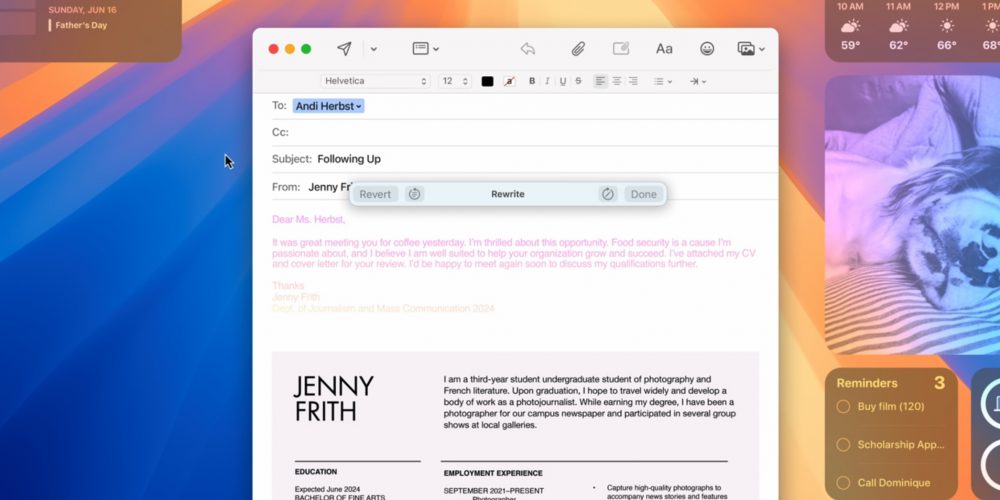Open the markup annotate icon

[x=621, y=48]
